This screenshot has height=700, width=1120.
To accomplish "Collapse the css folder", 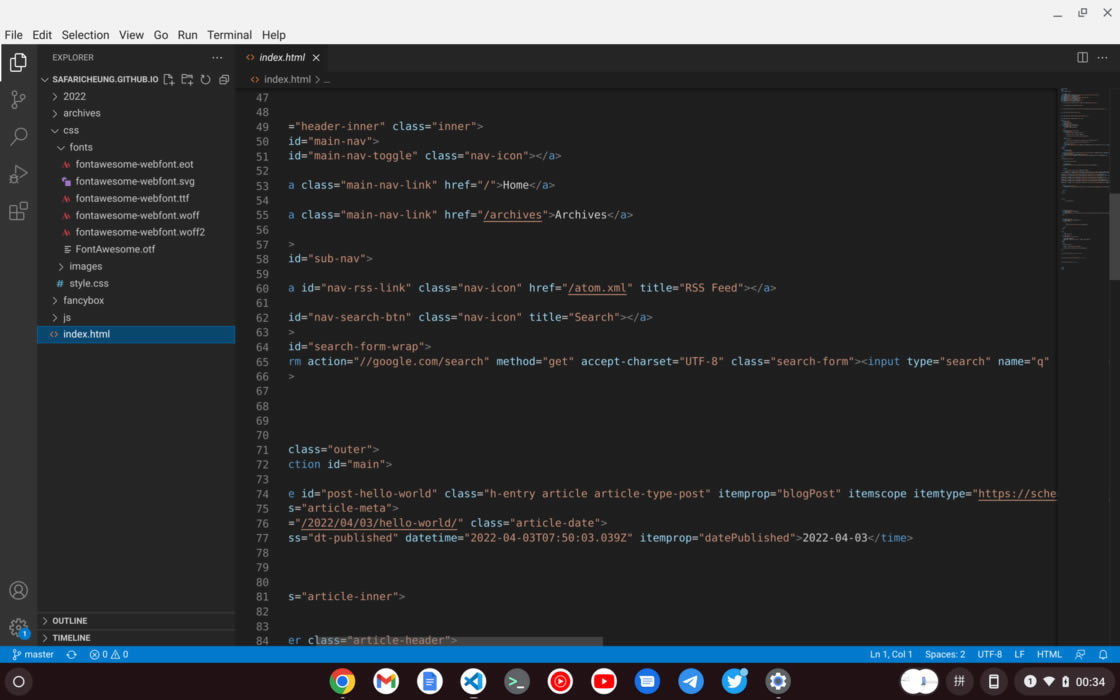I will coord(70,130).
